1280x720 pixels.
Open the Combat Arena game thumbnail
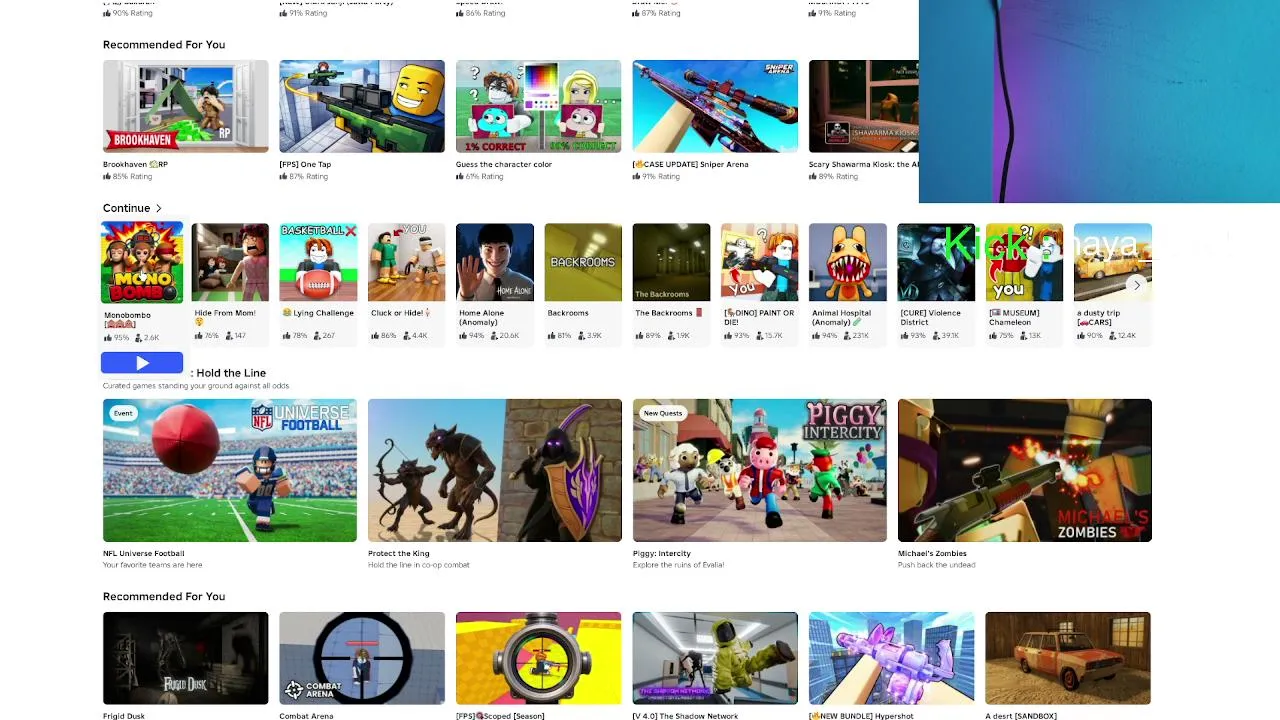point(362,658)
